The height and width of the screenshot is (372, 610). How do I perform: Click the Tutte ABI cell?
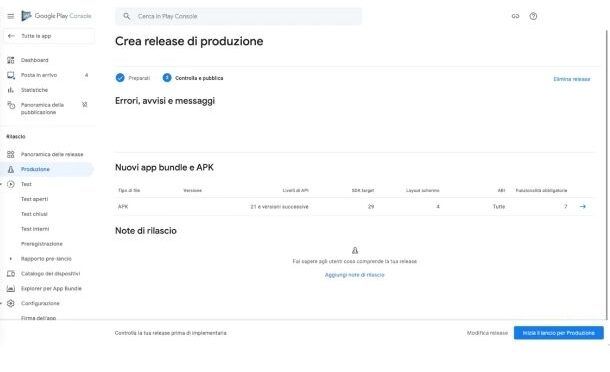pos(499,207)
